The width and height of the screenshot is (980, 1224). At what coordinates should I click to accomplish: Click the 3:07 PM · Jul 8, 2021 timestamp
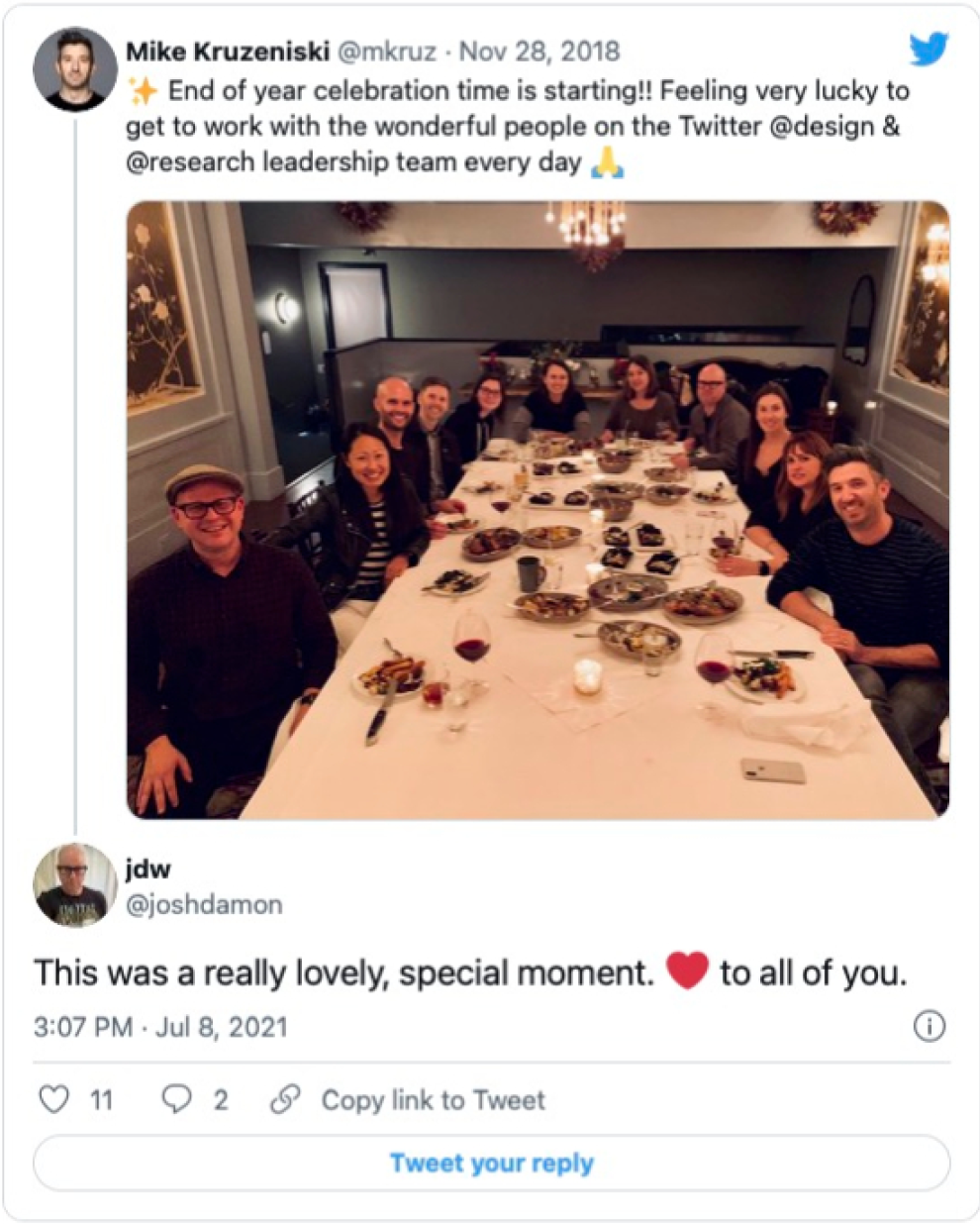[160, 1026]
